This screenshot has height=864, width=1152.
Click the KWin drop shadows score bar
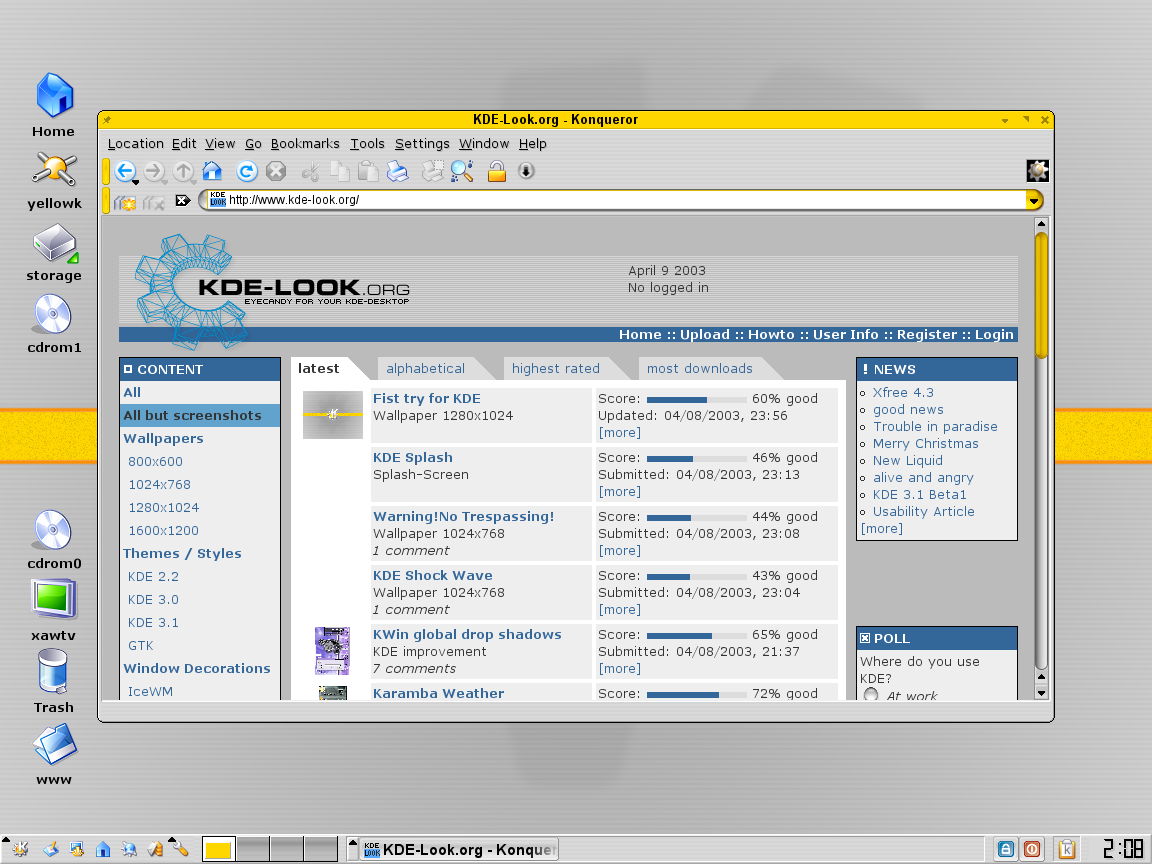(696, 635)
